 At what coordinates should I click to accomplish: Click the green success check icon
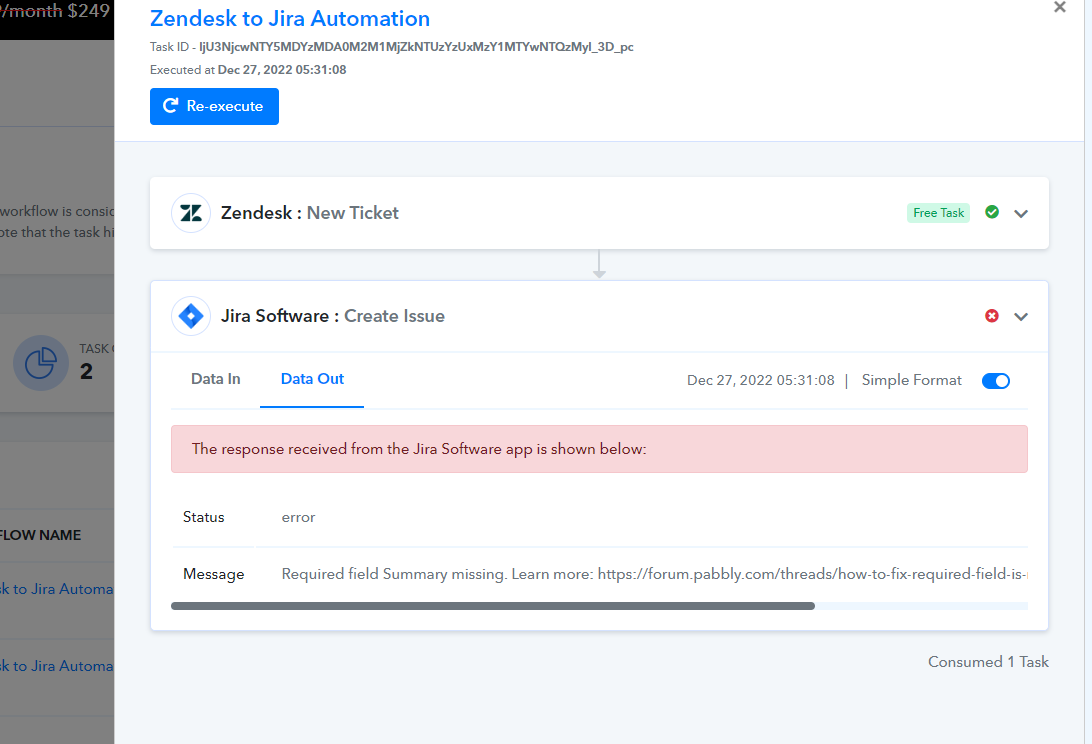(992, 212)
